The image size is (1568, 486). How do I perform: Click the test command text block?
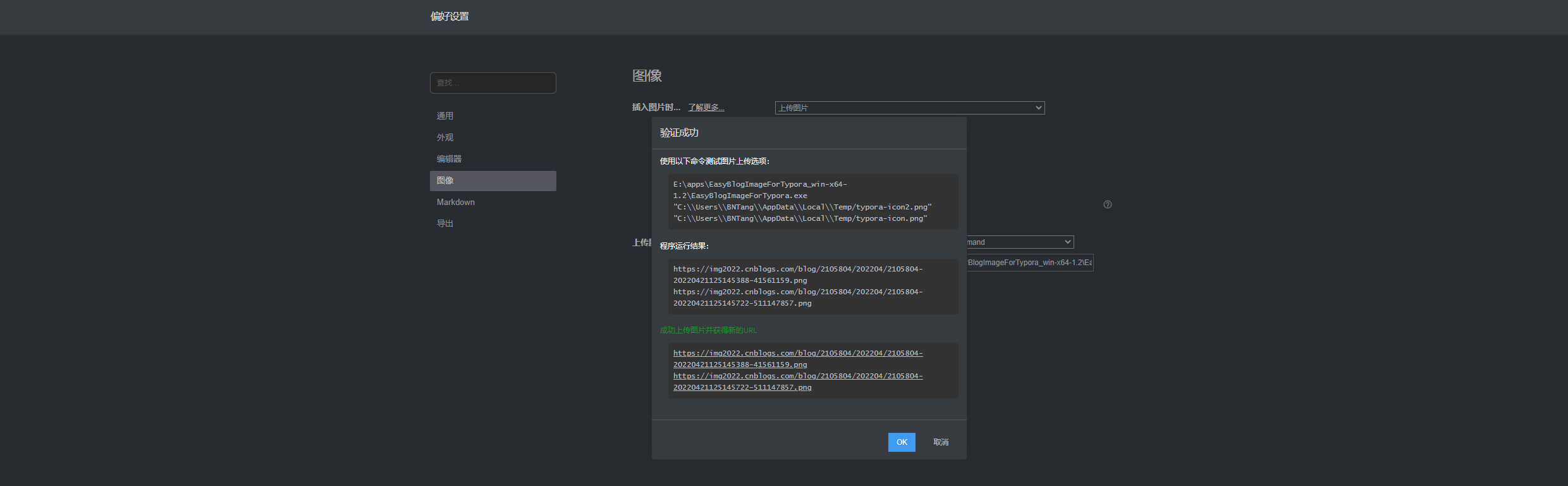point(813,202)
